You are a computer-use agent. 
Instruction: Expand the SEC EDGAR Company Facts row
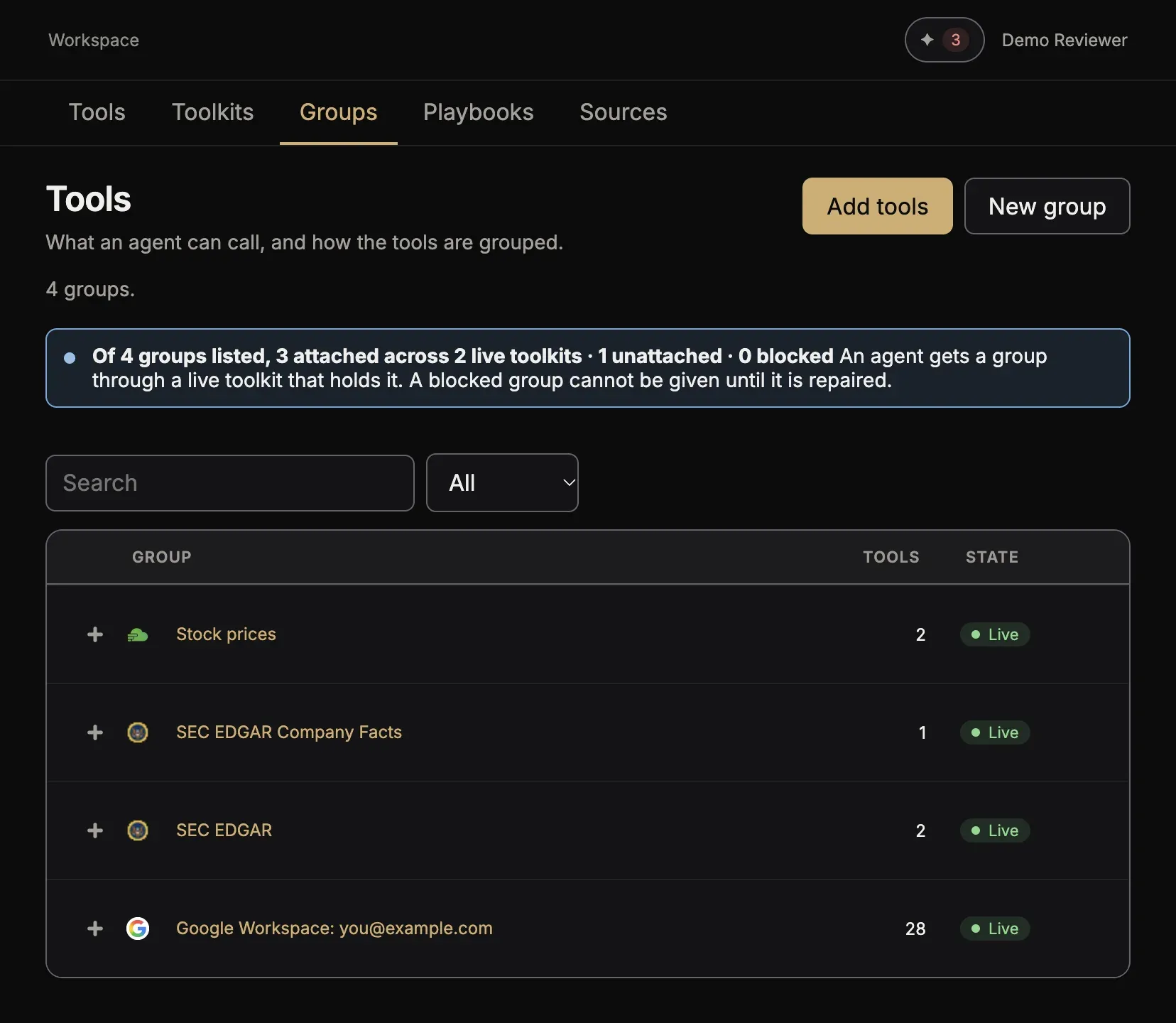95,732
